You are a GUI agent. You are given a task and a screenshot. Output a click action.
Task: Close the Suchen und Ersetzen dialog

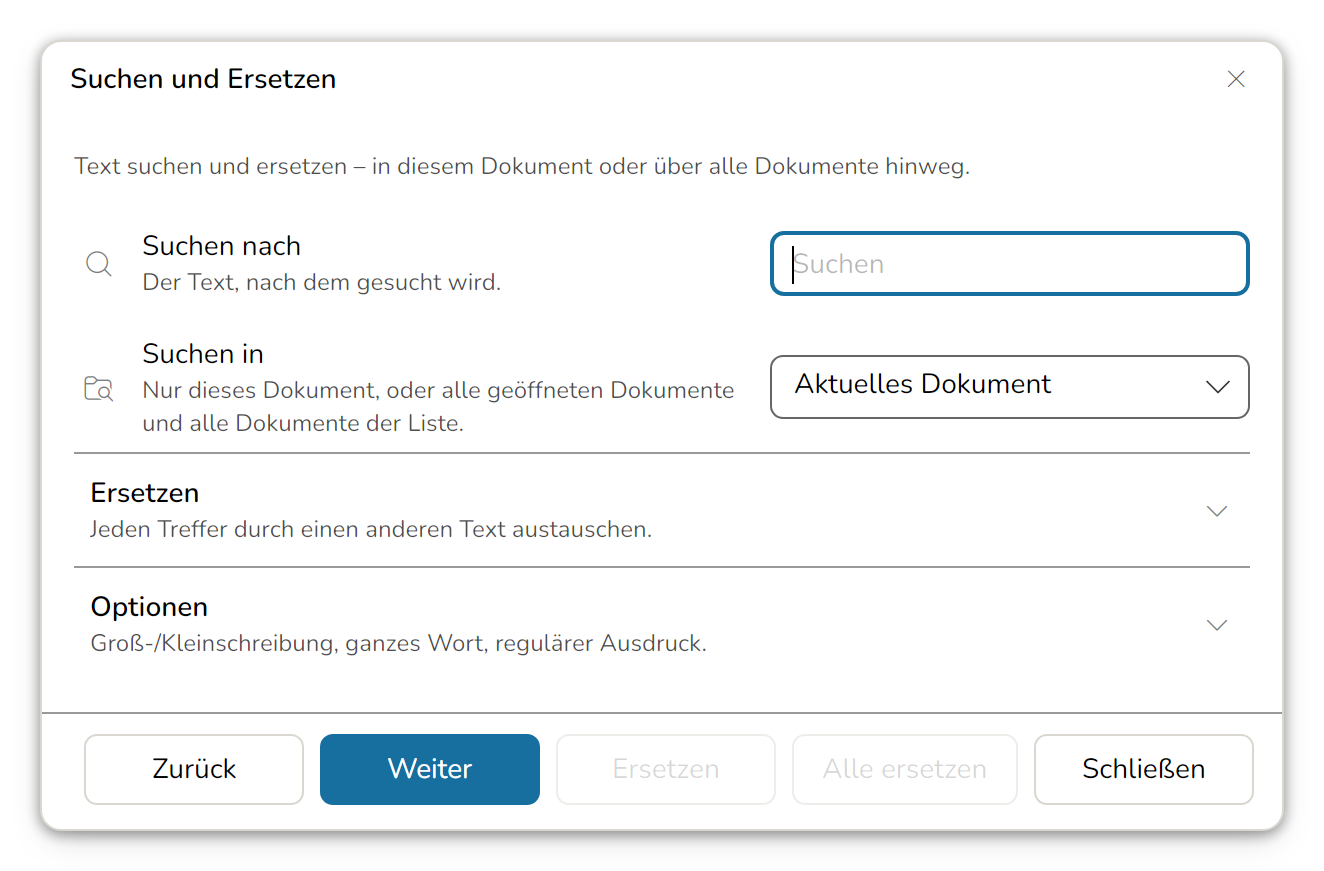click(x=1236, y=79)
